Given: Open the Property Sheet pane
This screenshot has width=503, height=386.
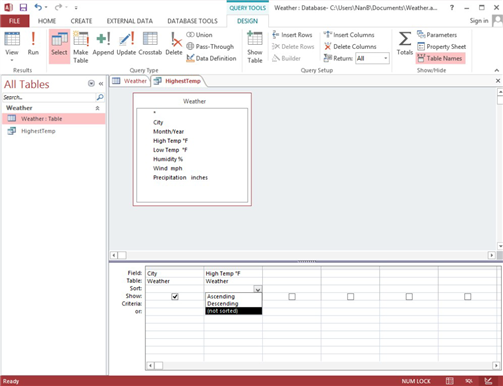Looking at the screenshot, I should pos(442,47).
